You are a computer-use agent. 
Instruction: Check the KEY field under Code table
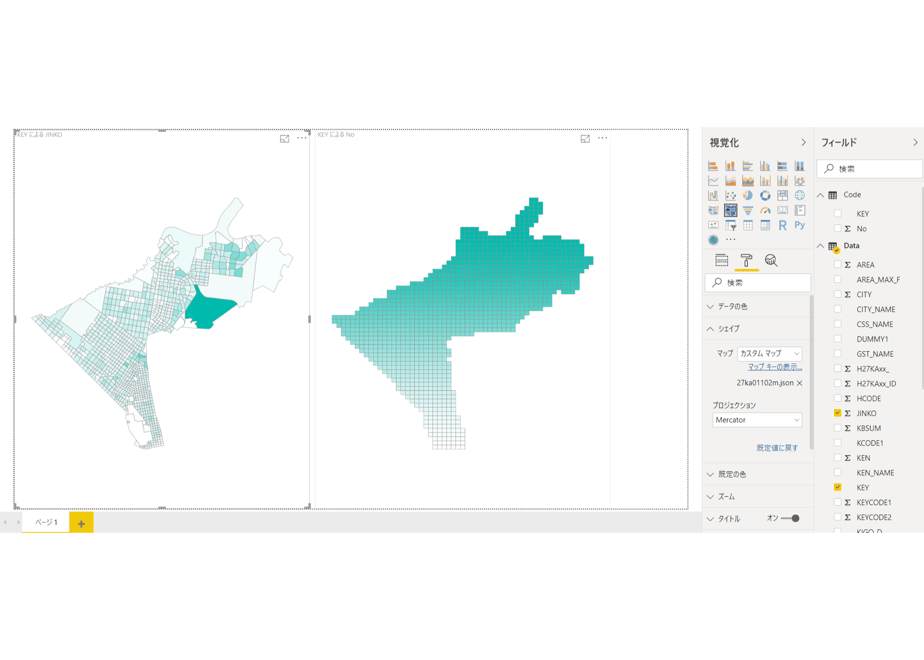pos(837,213)
